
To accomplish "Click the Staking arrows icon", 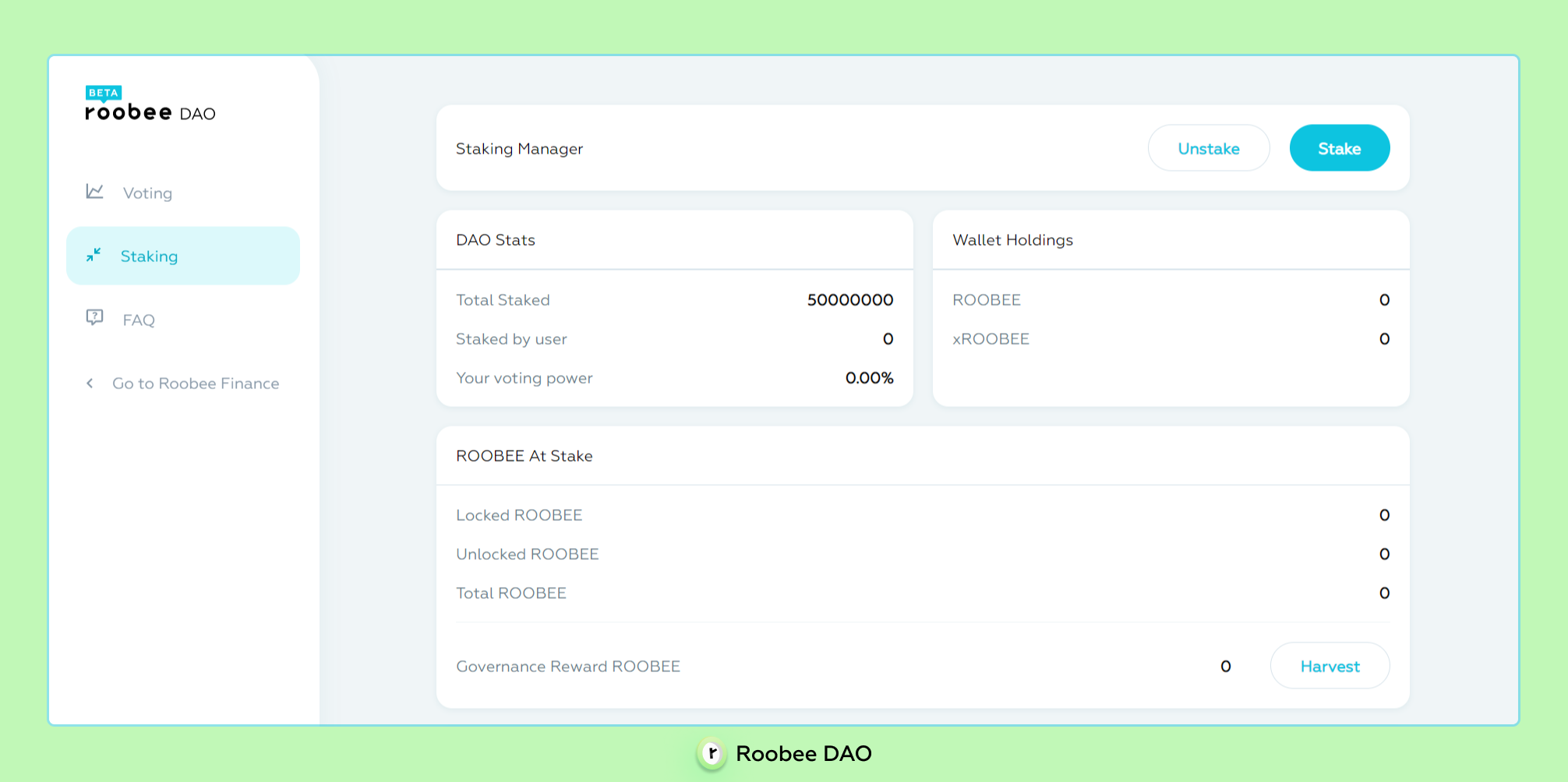I will tap(94, 255).
